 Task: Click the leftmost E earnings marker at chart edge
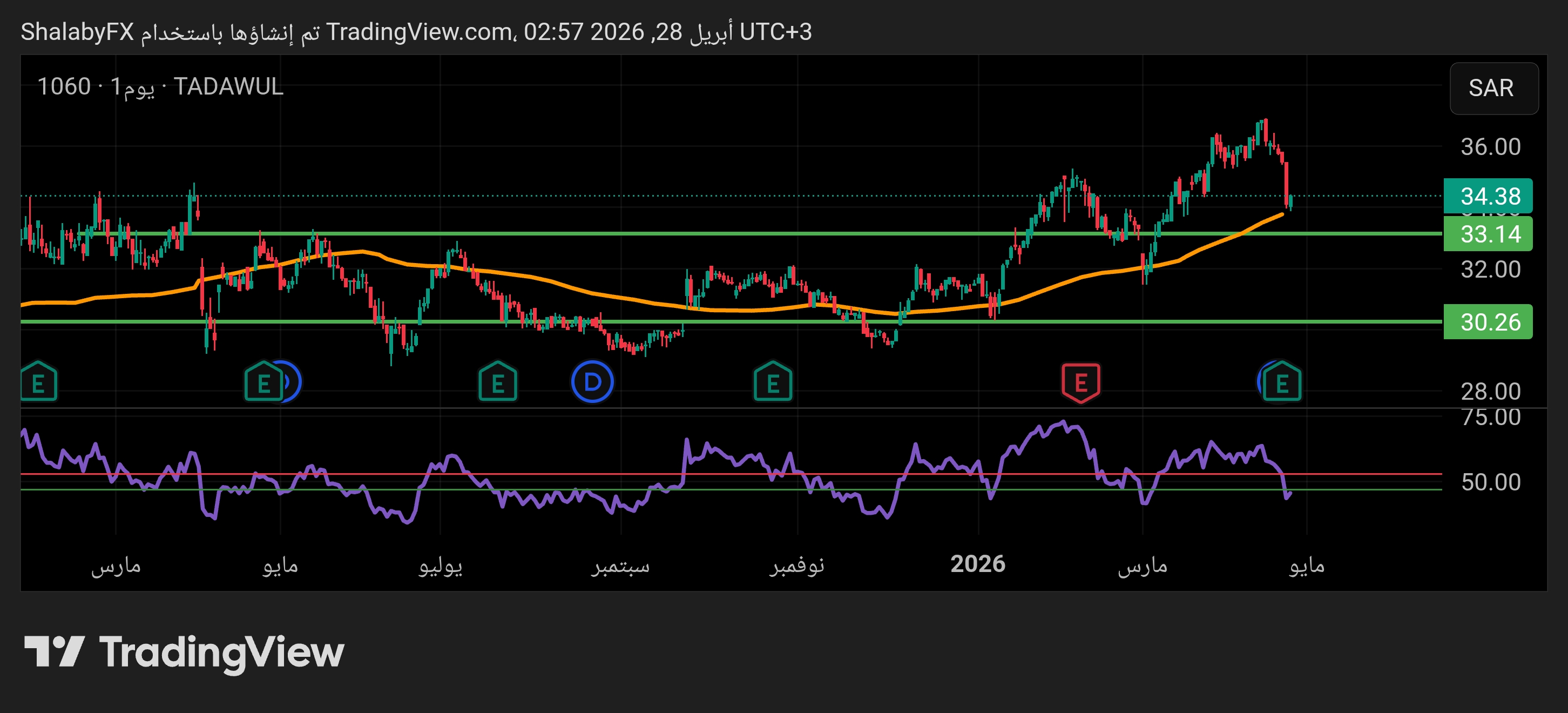pos(38,383)
